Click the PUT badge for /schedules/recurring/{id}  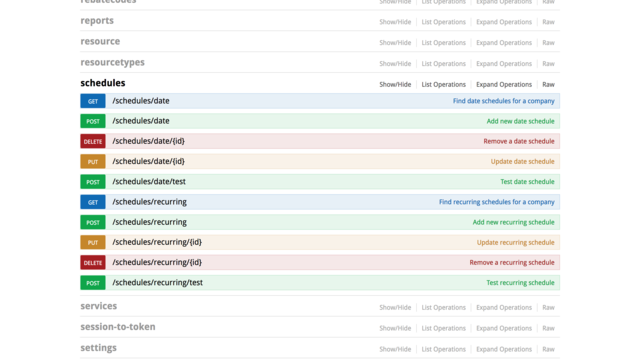click(93, 242)
